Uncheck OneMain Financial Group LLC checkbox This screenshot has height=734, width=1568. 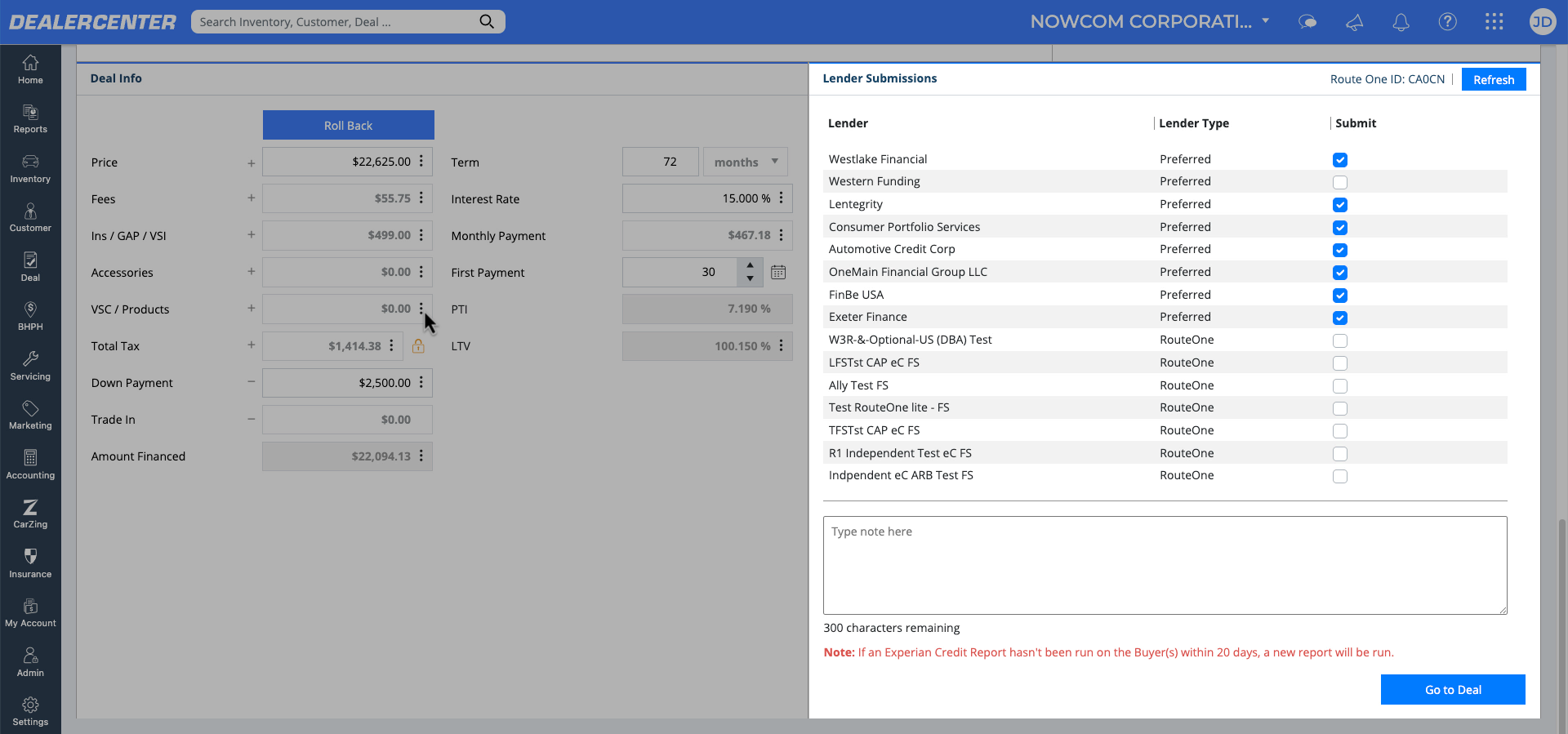pyautogui.click(x=1340, y=273)
